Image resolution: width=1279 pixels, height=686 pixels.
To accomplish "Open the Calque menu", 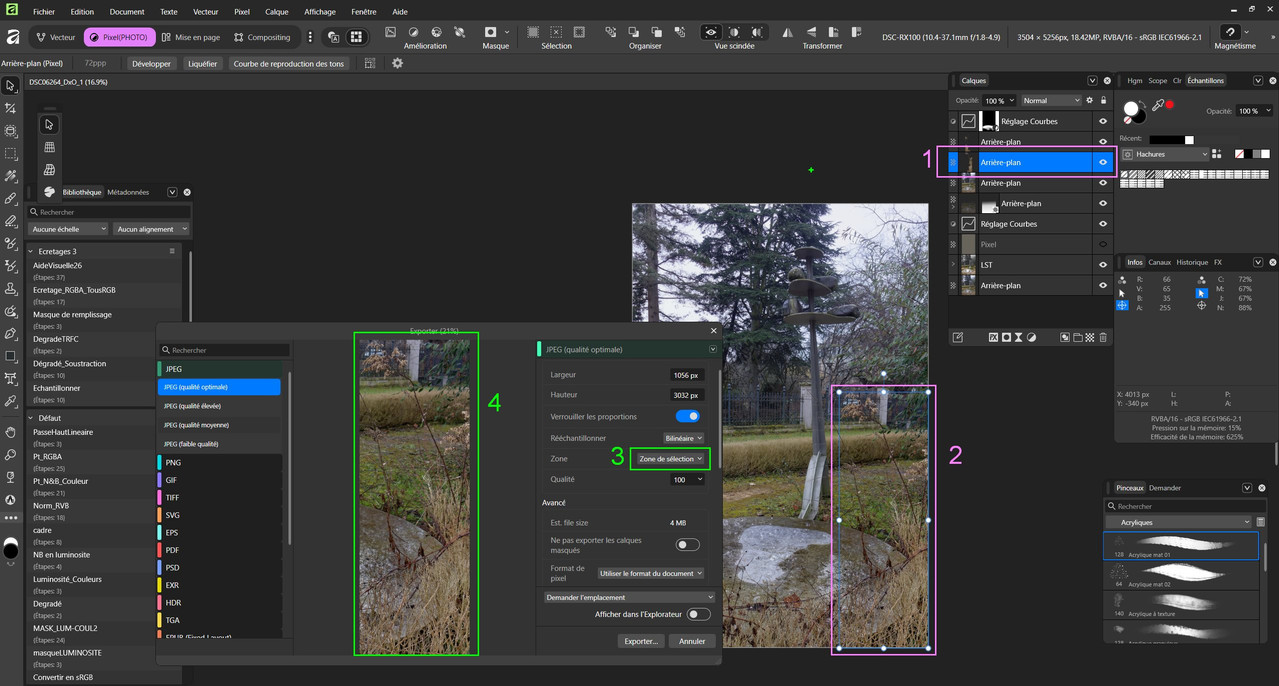I will pyautogui.click(x=277, y=12).
